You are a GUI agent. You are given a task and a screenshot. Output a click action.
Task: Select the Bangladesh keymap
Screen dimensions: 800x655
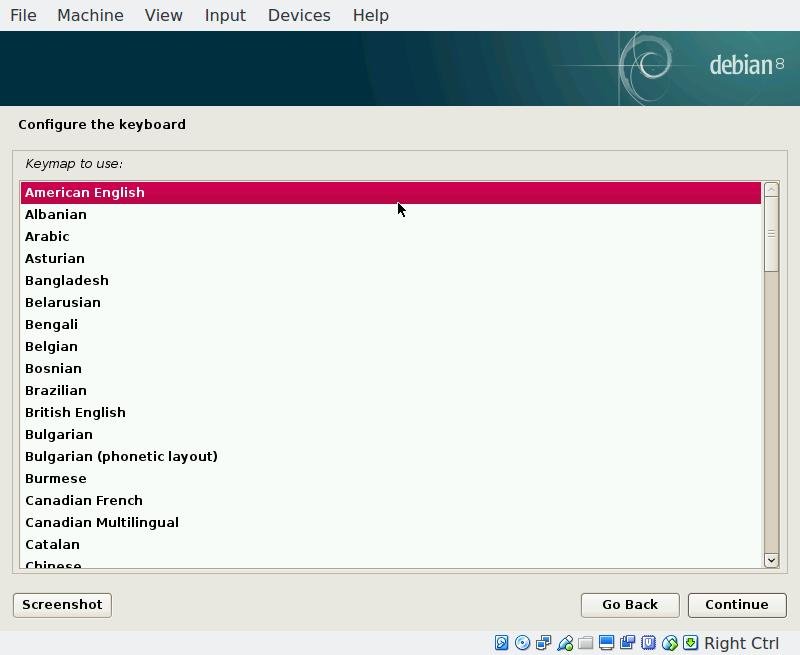pyautogui.click(x=391, y=281)
